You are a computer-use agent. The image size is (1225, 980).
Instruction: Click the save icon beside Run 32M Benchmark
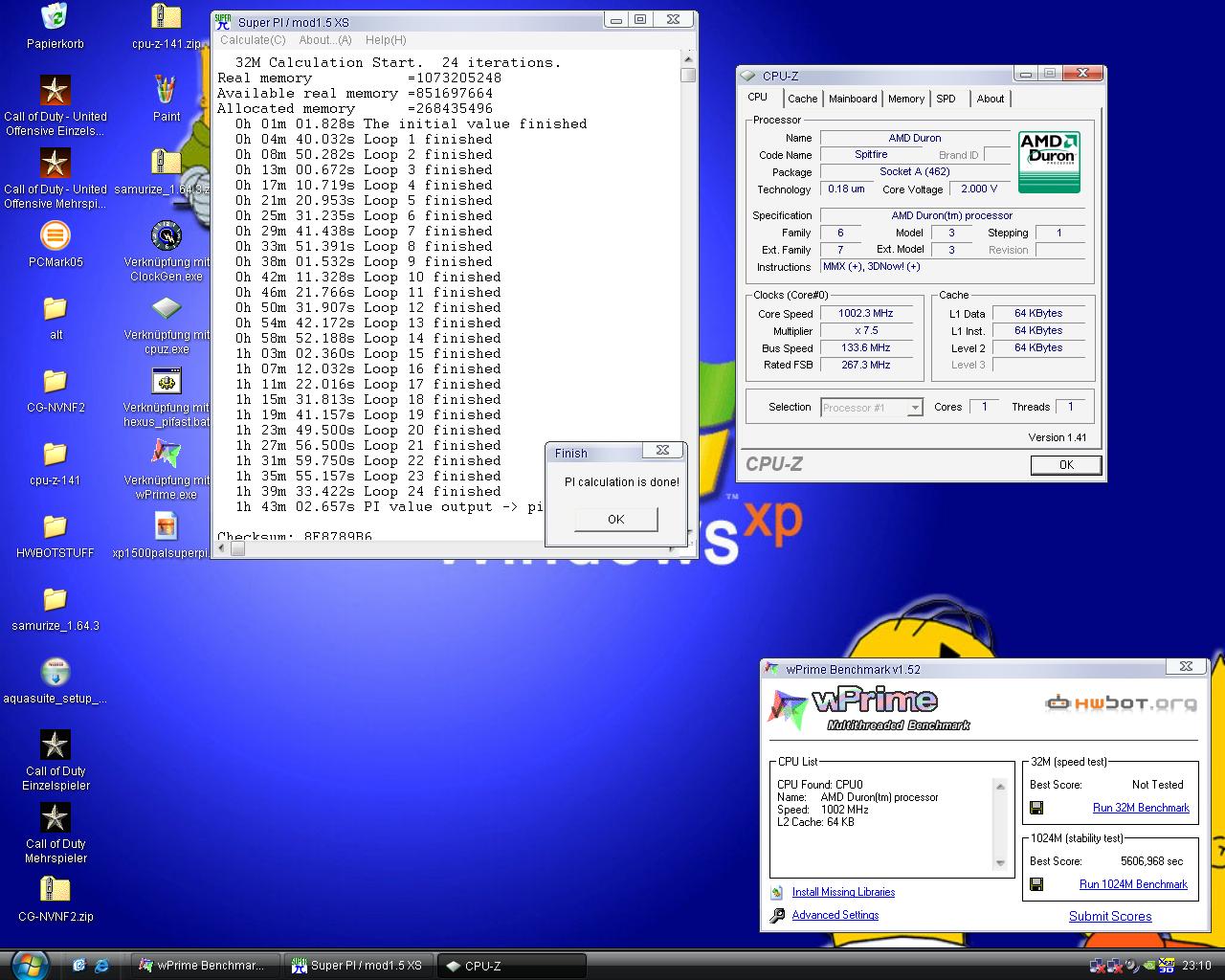[1036, 808]
